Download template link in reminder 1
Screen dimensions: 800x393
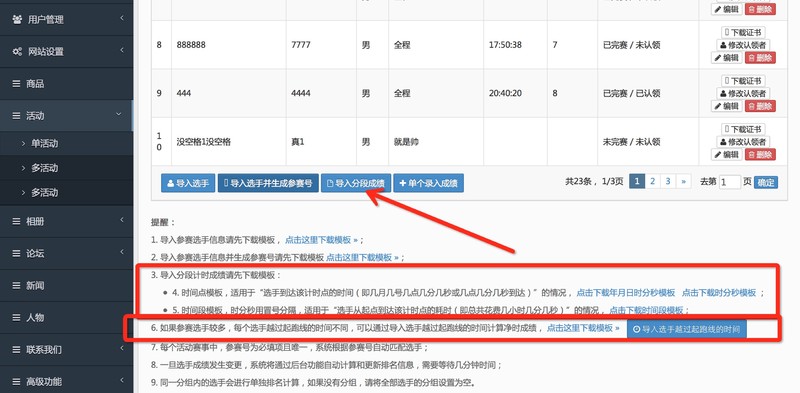point(321,239)
